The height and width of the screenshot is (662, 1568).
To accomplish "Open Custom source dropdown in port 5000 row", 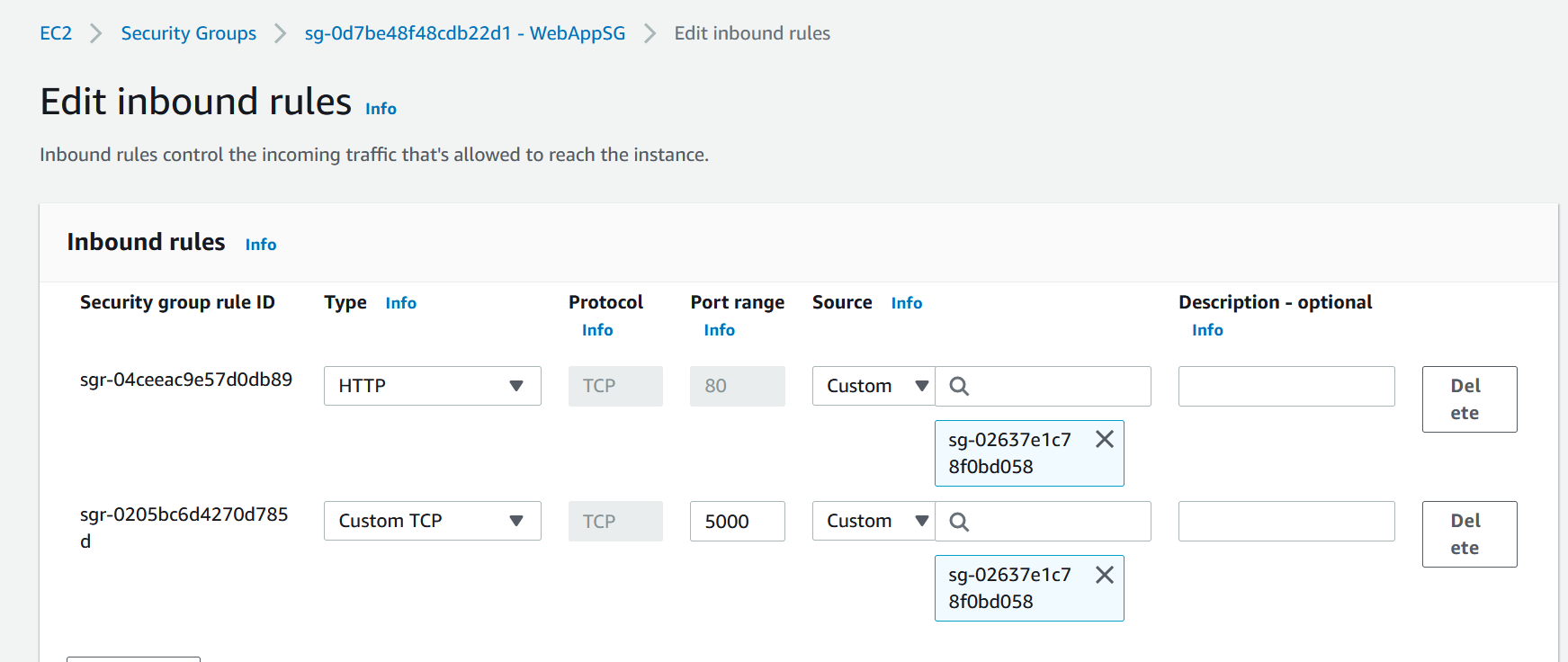I will (874, 521).
